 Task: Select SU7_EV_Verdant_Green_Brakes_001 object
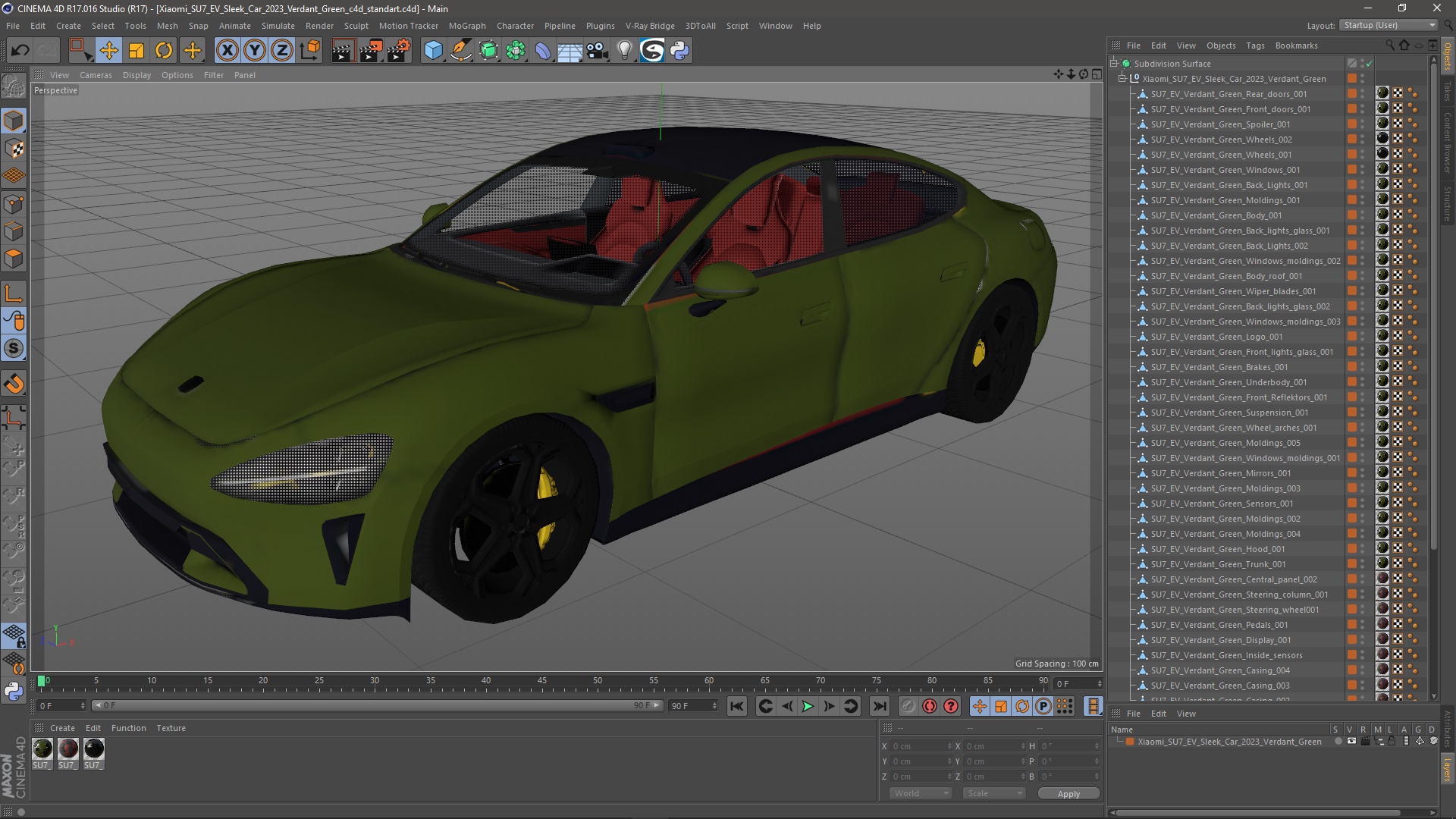[x=1219, y=367]
